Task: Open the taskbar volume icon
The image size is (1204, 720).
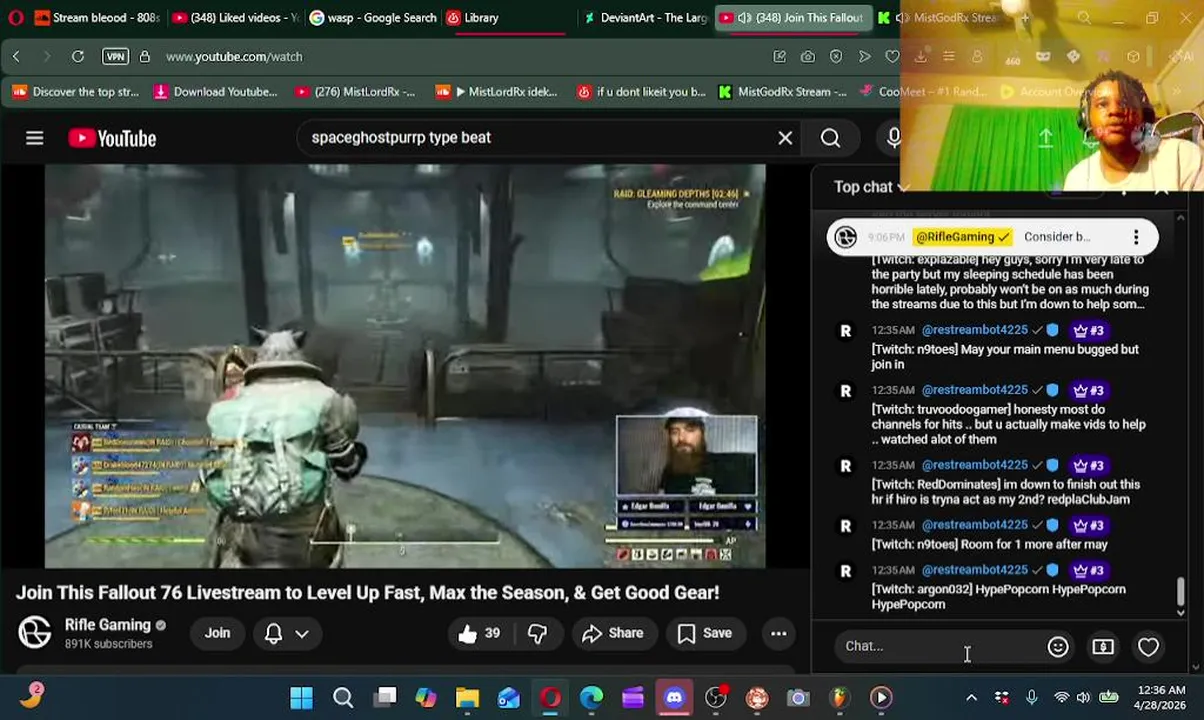Action: click(x=1083, y=698)
